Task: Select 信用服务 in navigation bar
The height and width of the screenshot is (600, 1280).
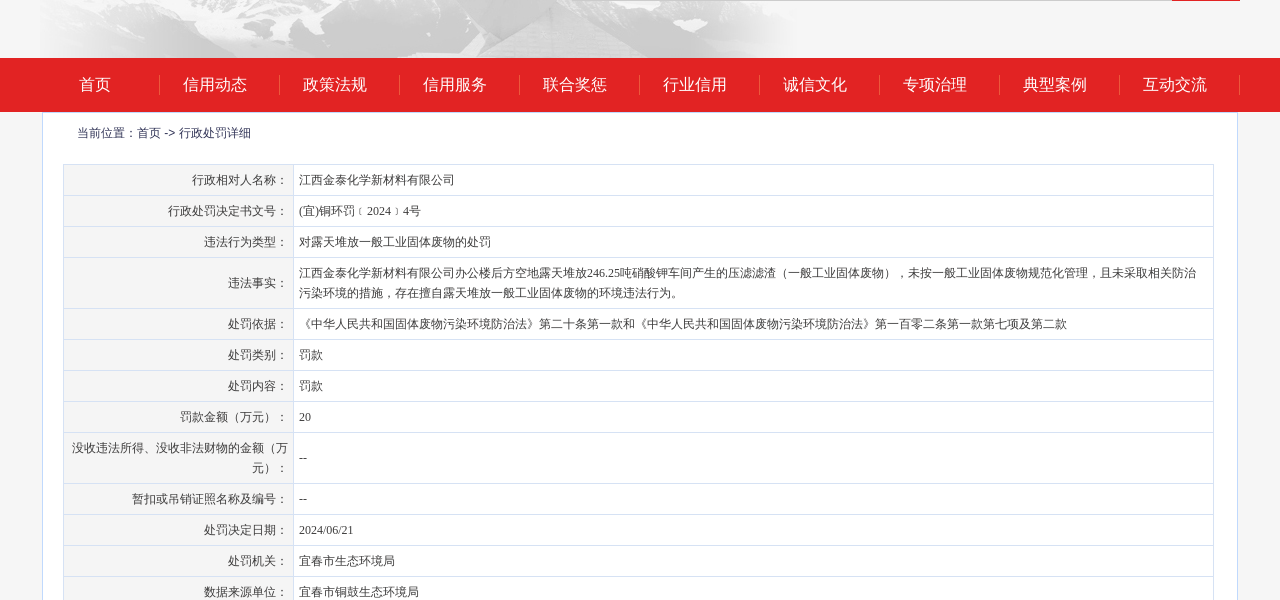Action: [x=455, y=85]
